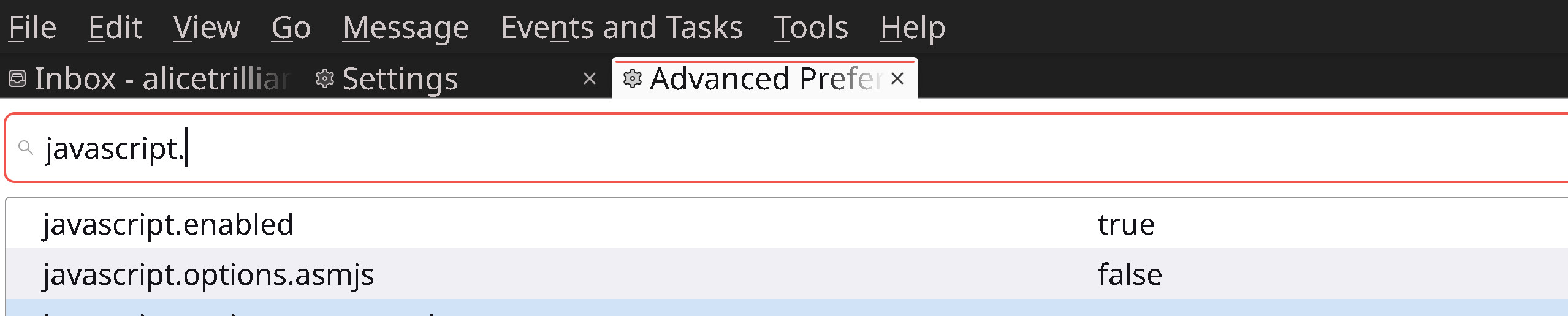Close the Settings tab
1568x316 pixels.
589,79
